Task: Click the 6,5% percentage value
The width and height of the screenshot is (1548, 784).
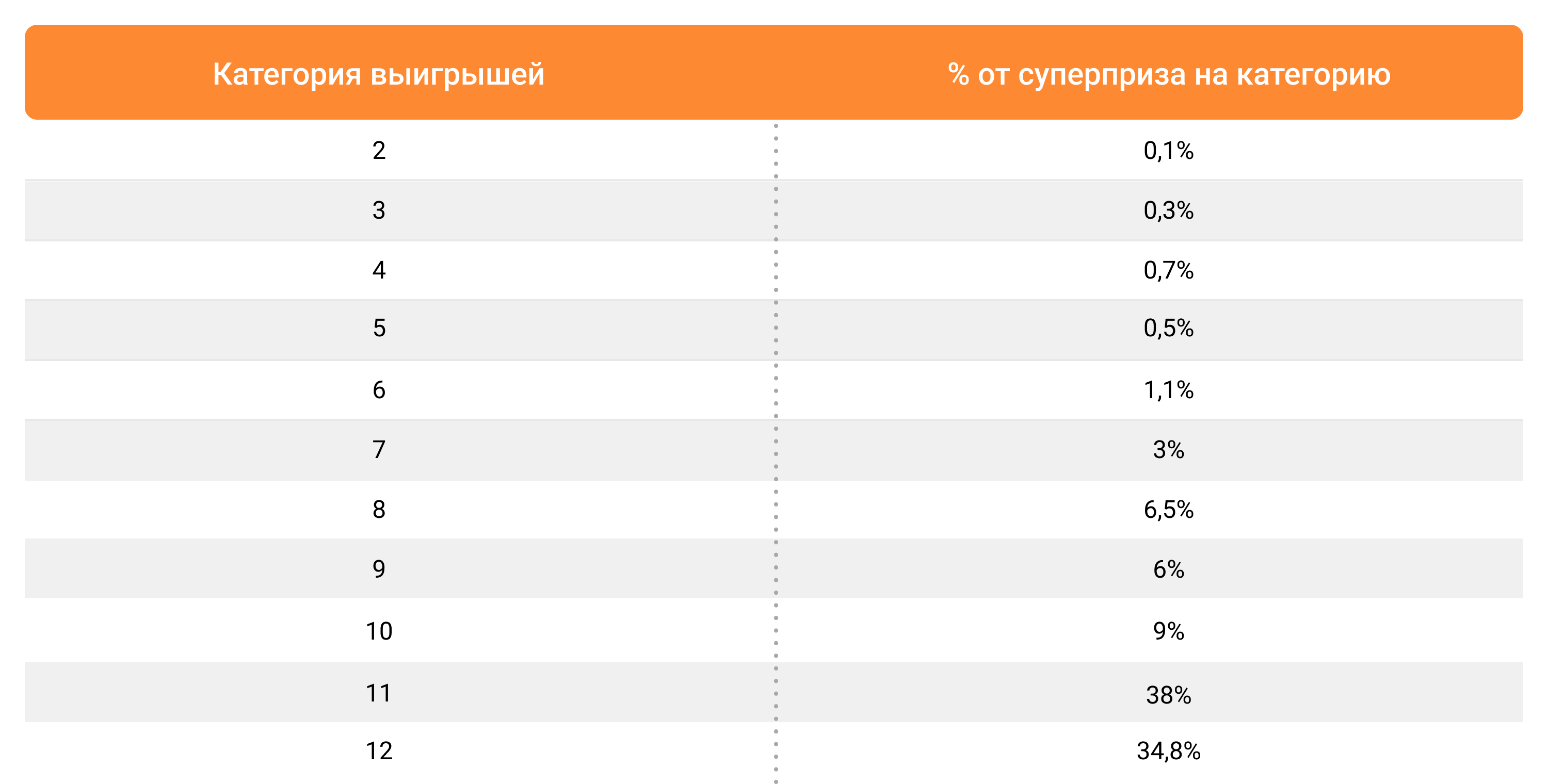Action: click(1168, 510)
